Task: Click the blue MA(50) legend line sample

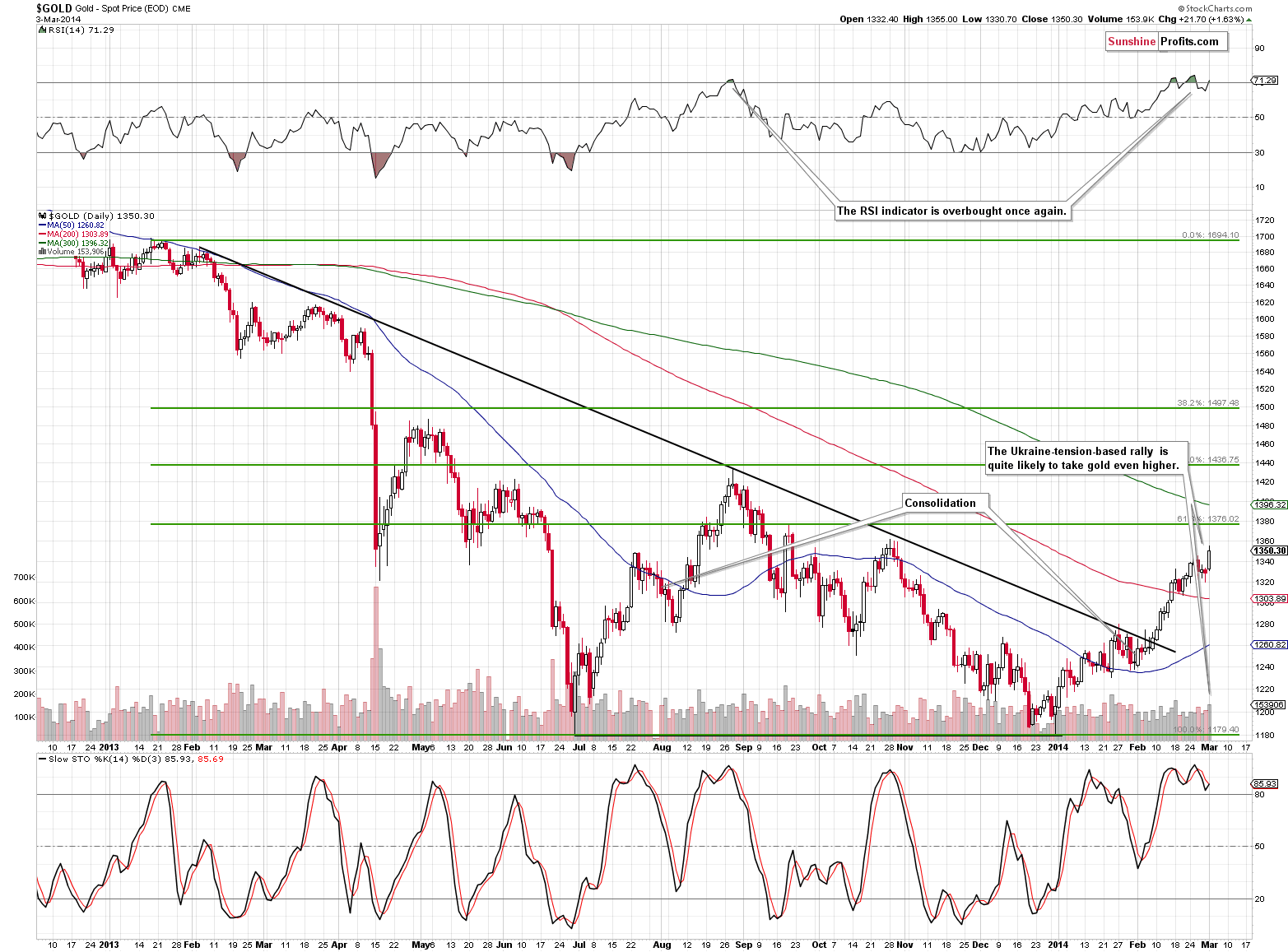Action: (x=43, y=225)
